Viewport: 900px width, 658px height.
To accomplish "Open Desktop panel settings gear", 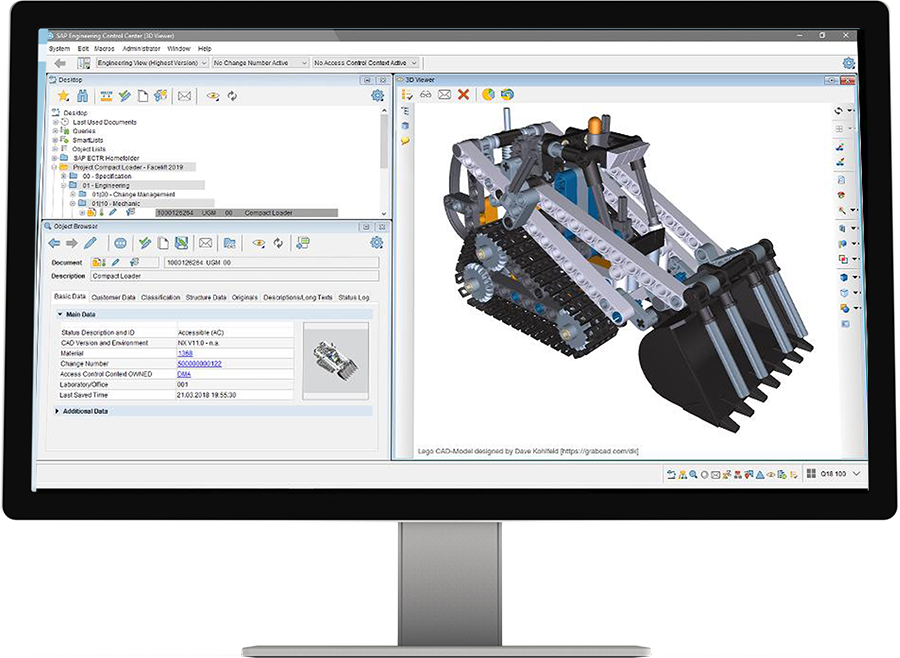I will (377, 96).
